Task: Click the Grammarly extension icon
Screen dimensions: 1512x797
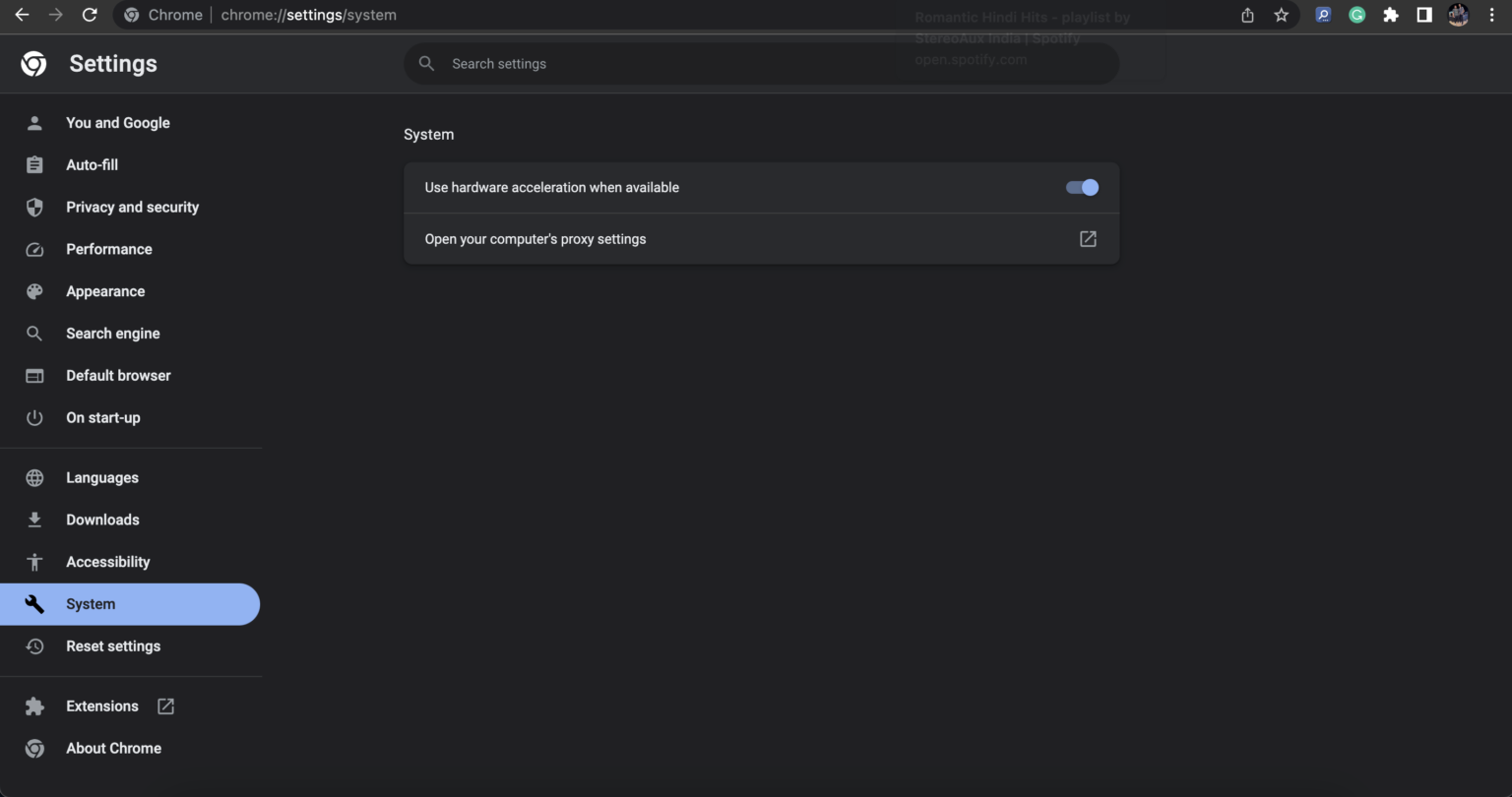Action: point(1356,15)
